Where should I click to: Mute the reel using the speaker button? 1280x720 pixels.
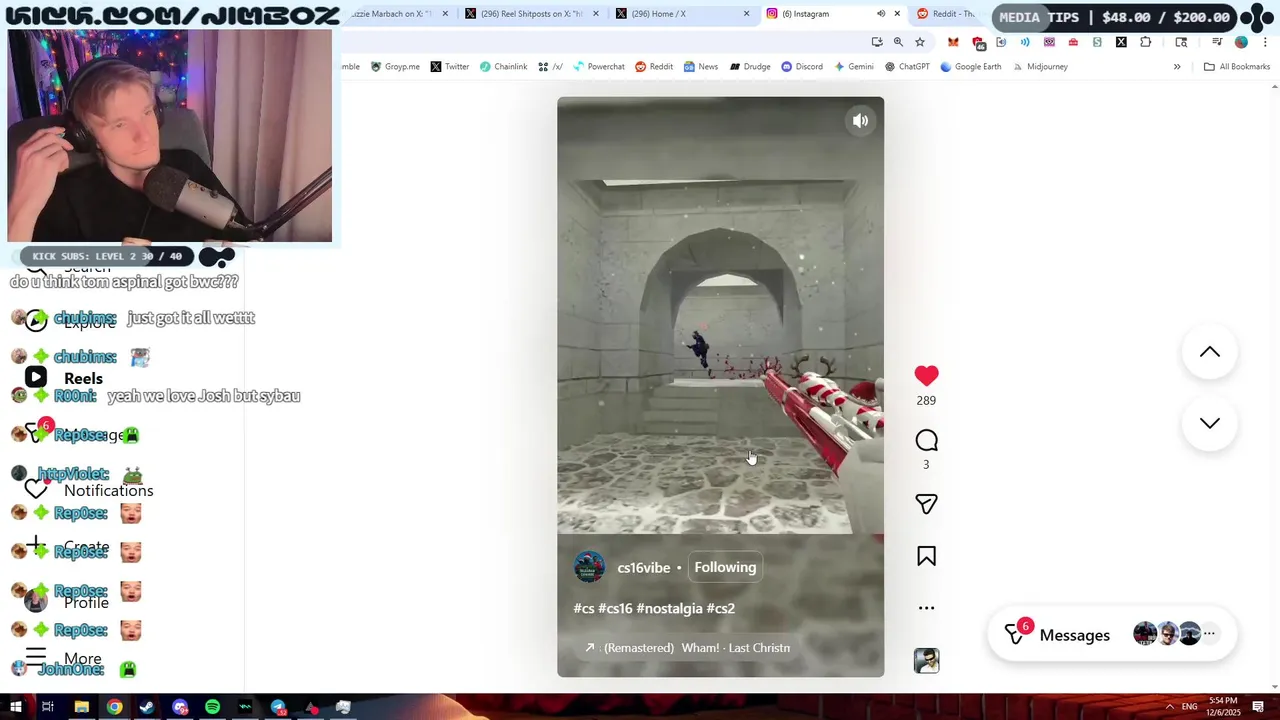860,121
